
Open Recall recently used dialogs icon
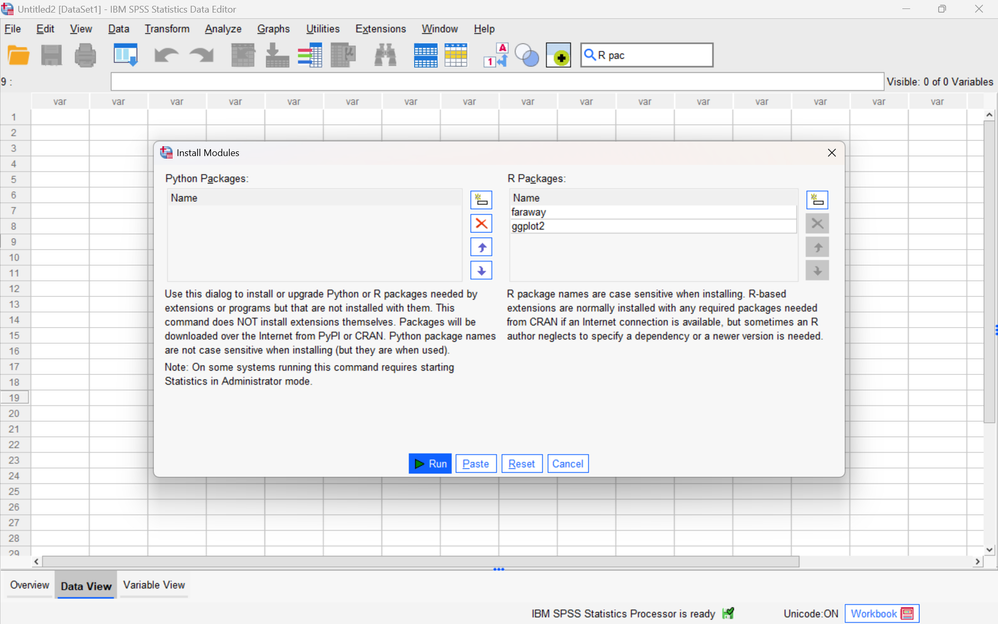[x=125, y=55]
